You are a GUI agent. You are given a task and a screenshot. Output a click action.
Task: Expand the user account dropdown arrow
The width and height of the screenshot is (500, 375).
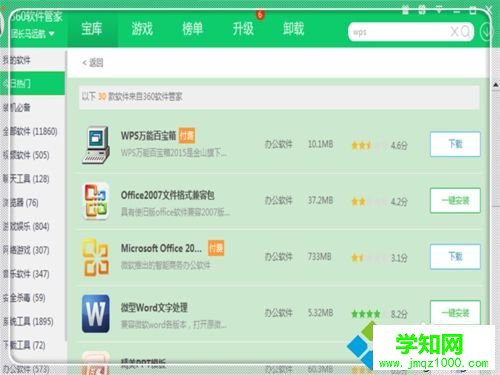[x=51, y=34]
